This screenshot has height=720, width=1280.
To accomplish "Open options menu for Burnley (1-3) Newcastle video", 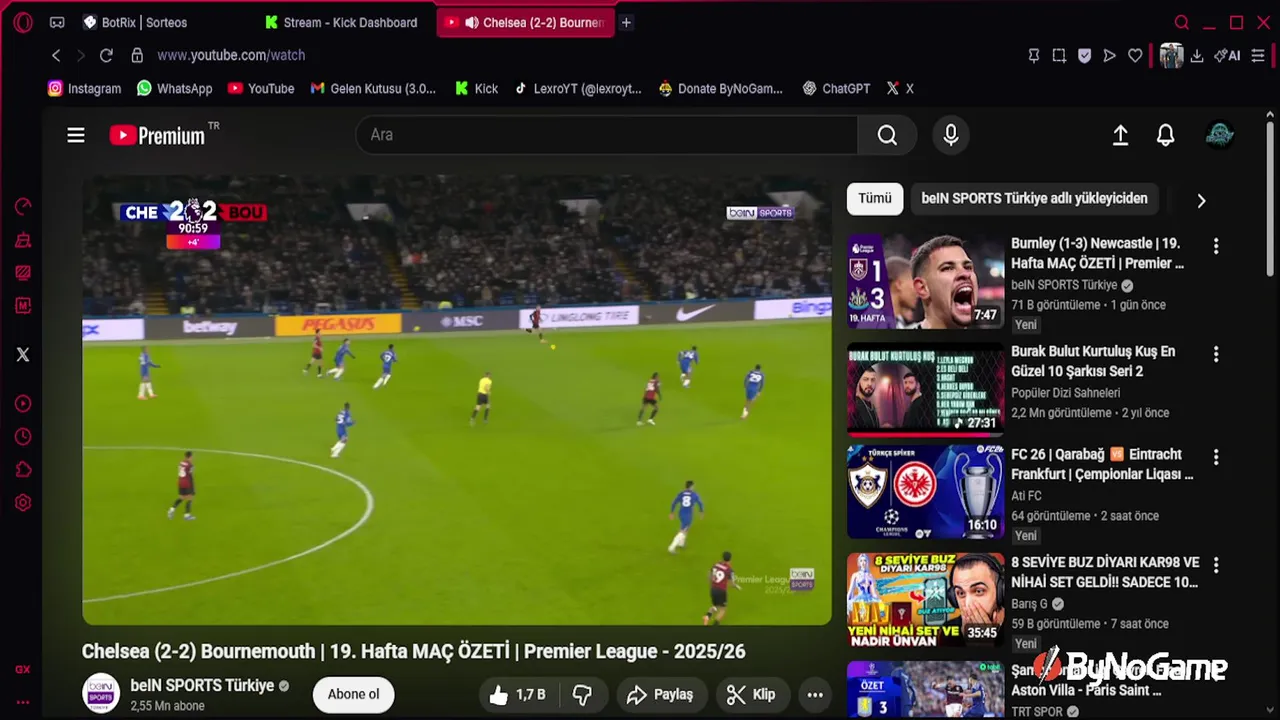I will pyautogui.click(x=1216, y=245).
